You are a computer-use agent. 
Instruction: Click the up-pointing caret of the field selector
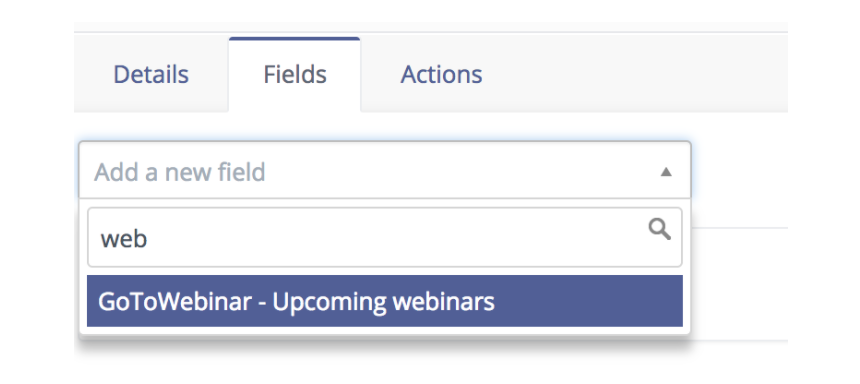click(666, 172)
